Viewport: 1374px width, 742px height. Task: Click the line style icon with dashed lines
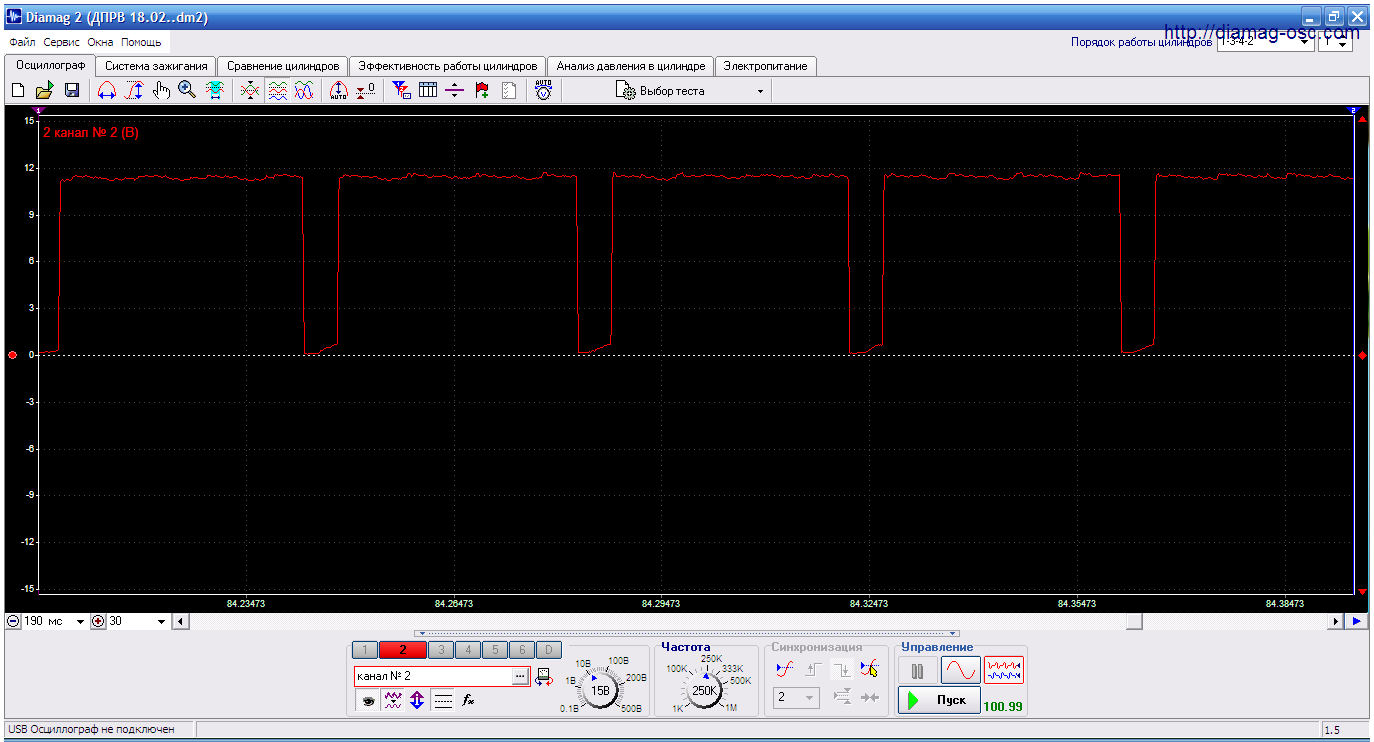[443, 701]
